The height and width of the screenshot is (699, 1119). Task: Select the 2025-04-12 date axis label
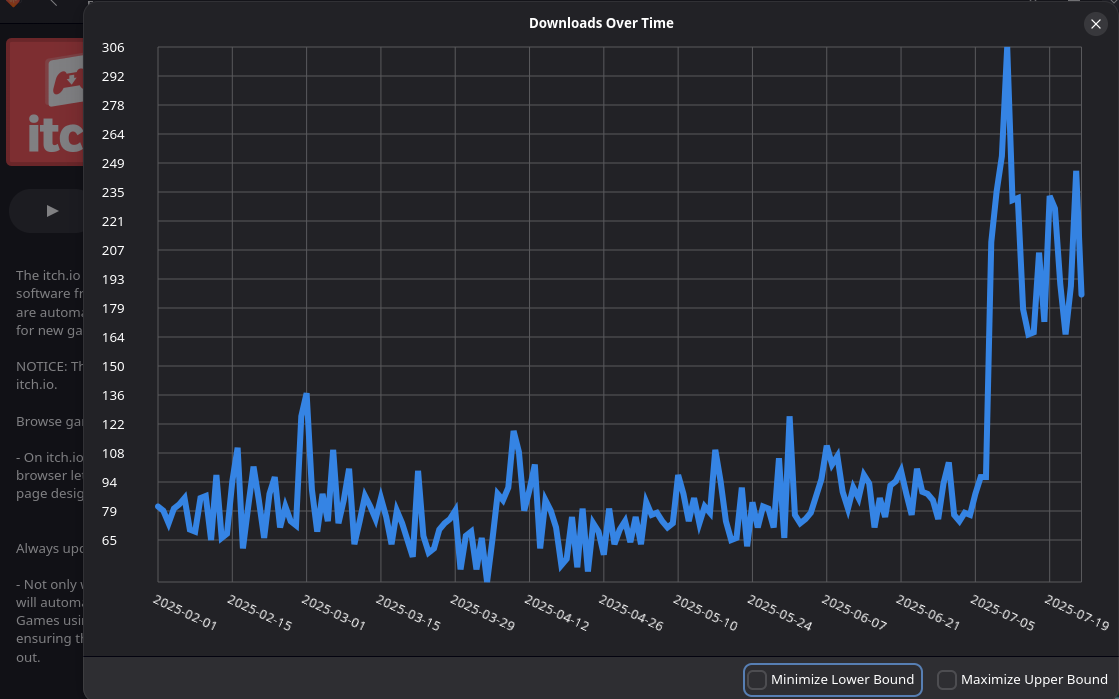point(556,612)
